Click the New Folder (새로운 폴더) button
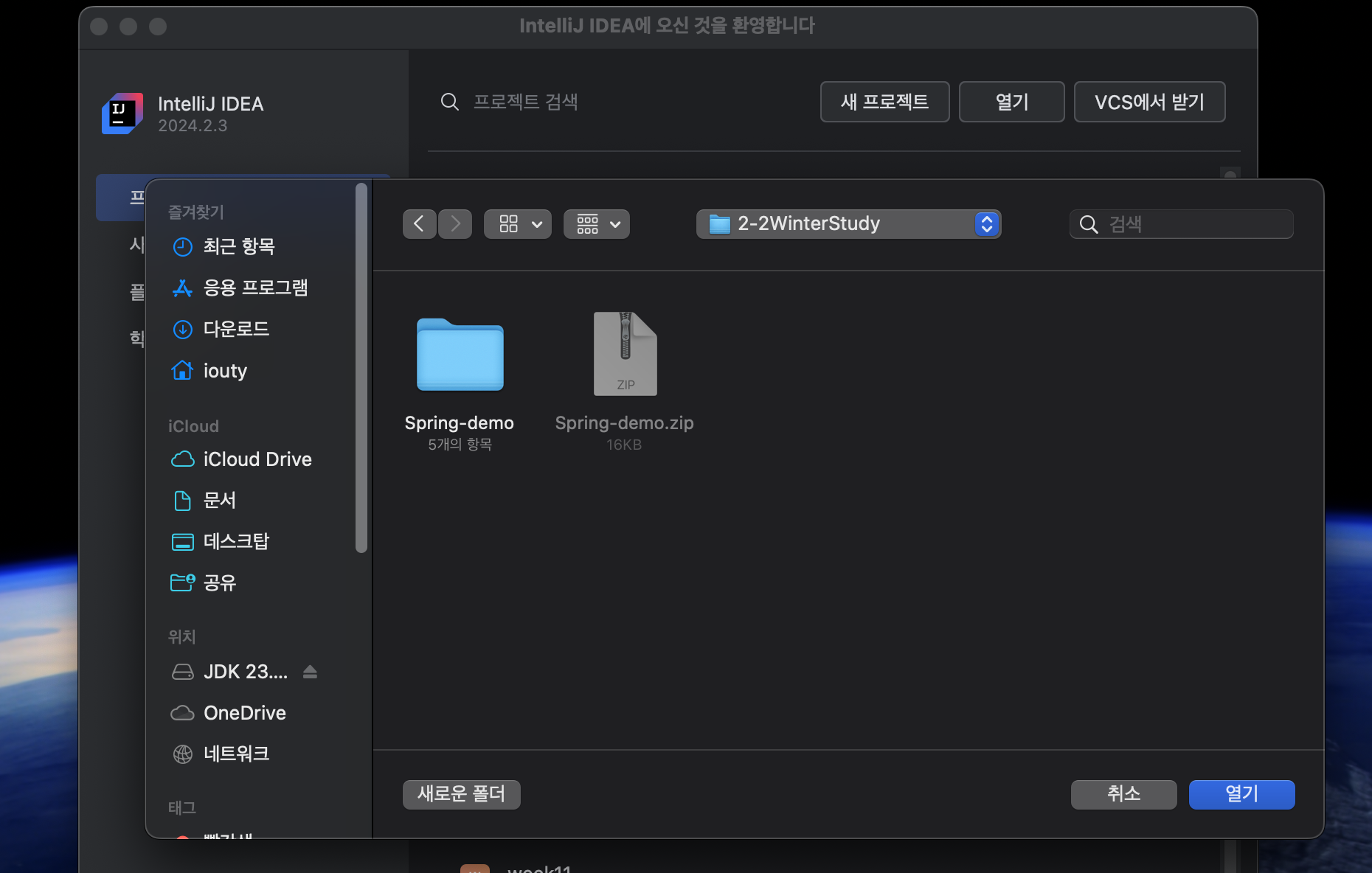 tap(462, 794)
